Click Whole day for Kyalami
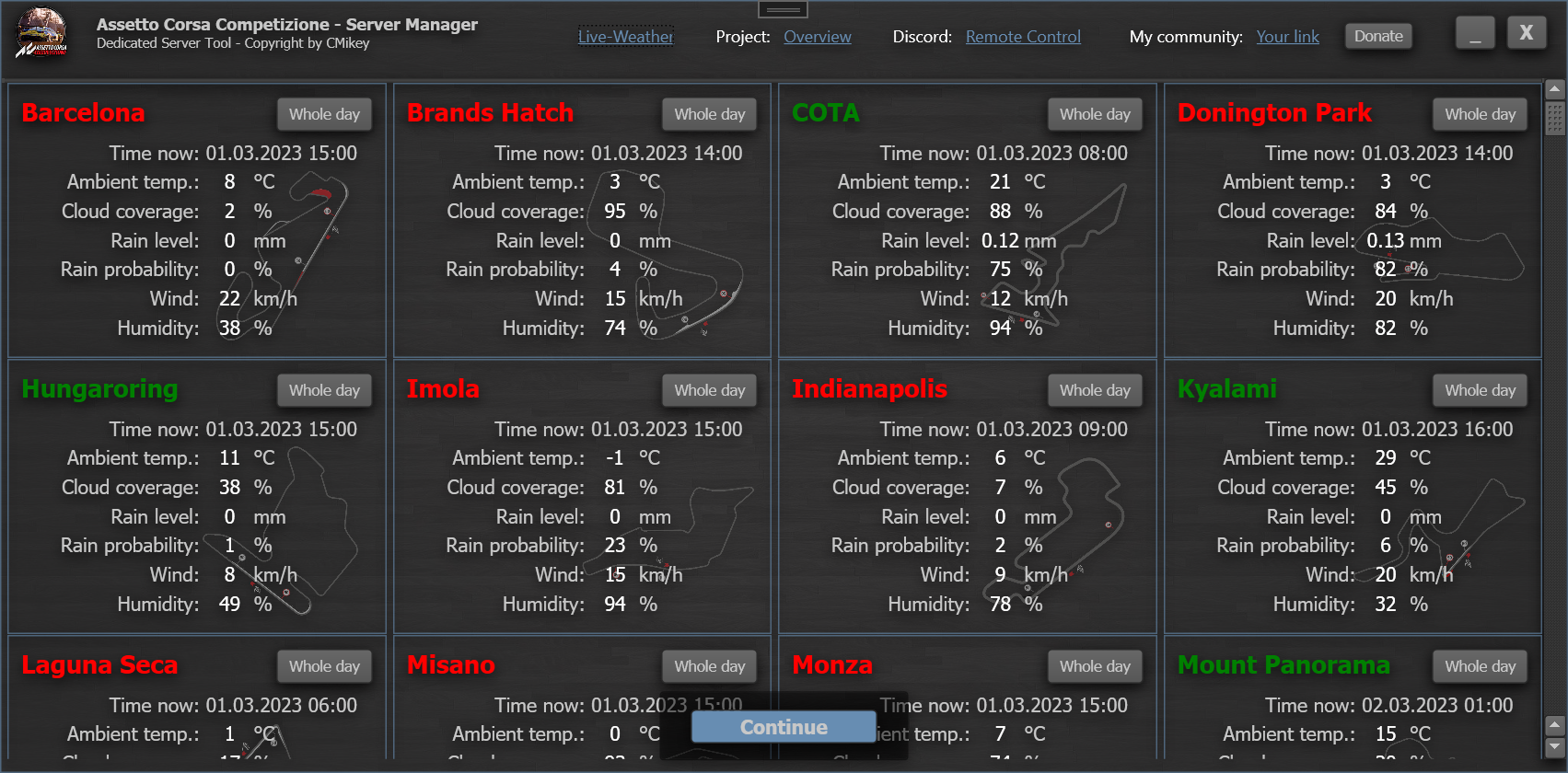Image resolution: width=1568 pixels, height=773 pixels. [x=1481, y=390]
